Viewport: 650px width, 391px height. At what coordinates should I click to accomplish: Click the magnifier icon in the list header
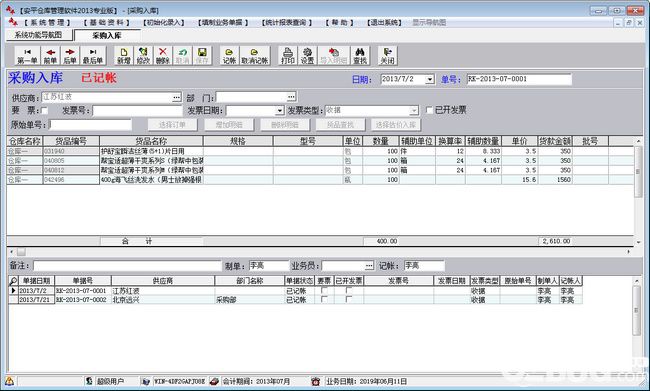click(13, 281)
